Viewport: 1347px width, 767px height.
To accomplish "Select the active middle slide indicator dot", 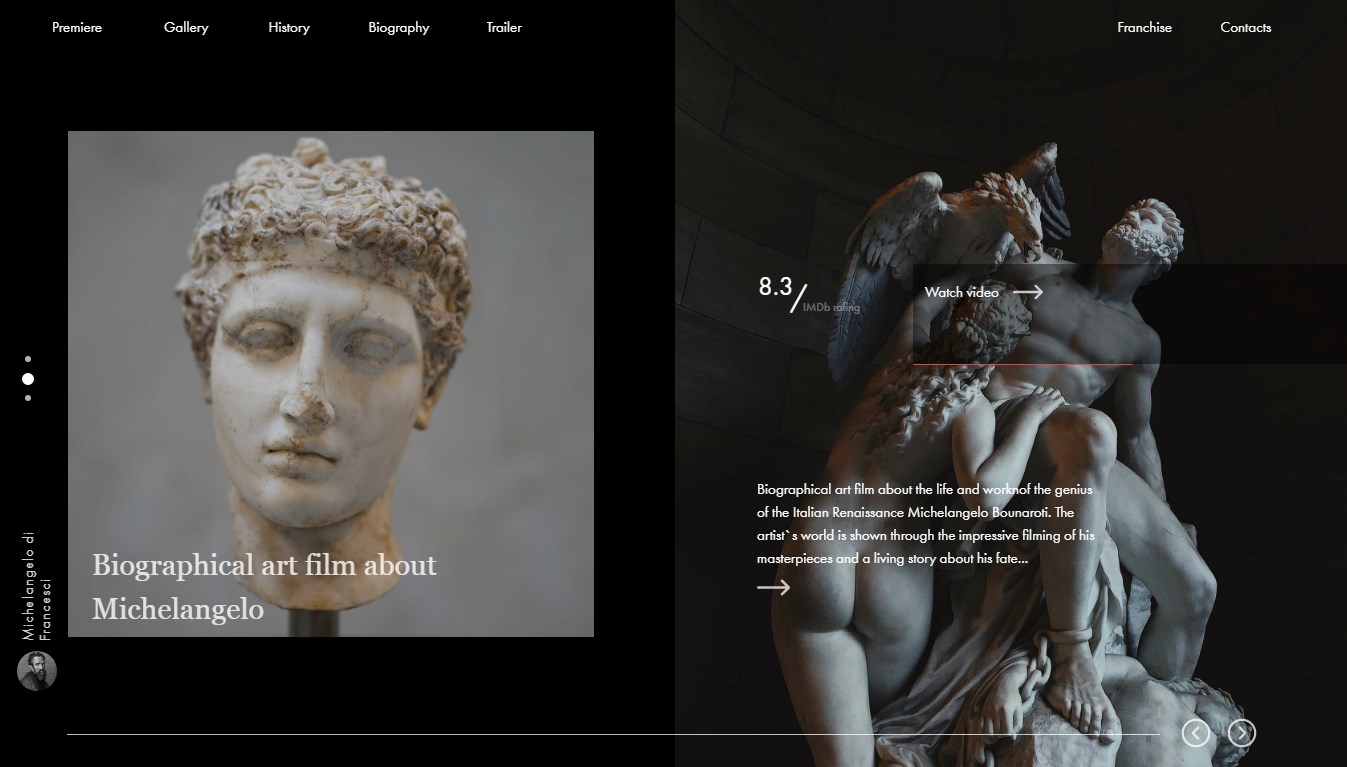I will 28,379.
